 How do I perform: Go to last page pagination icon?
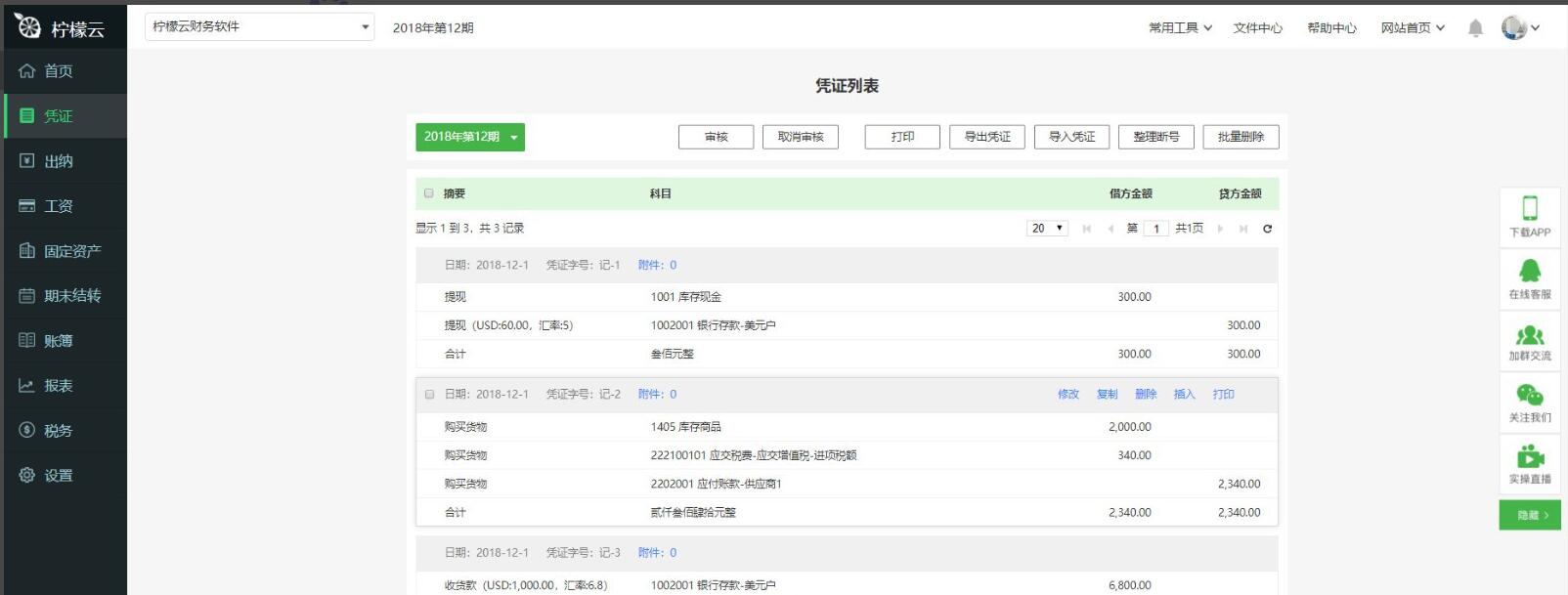pyautogui.click(x=1243, y=229)
